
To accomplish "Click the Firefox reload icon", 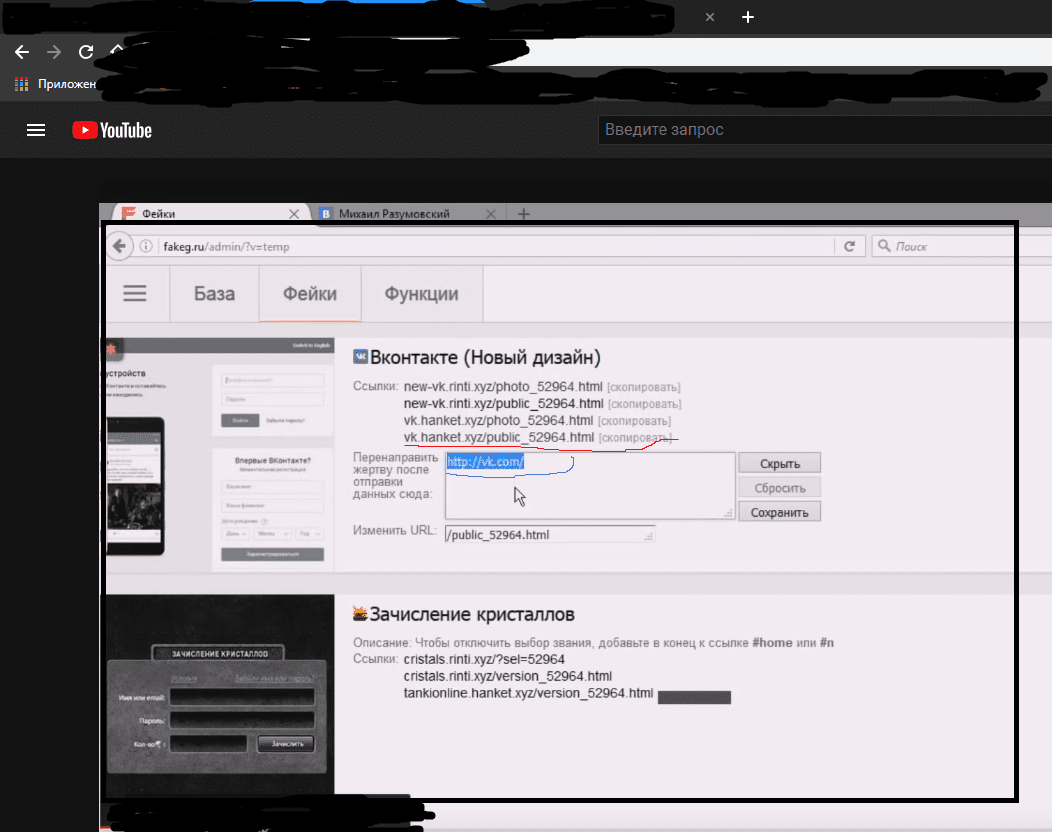I will pyautogui.click(x=849, y=246).
